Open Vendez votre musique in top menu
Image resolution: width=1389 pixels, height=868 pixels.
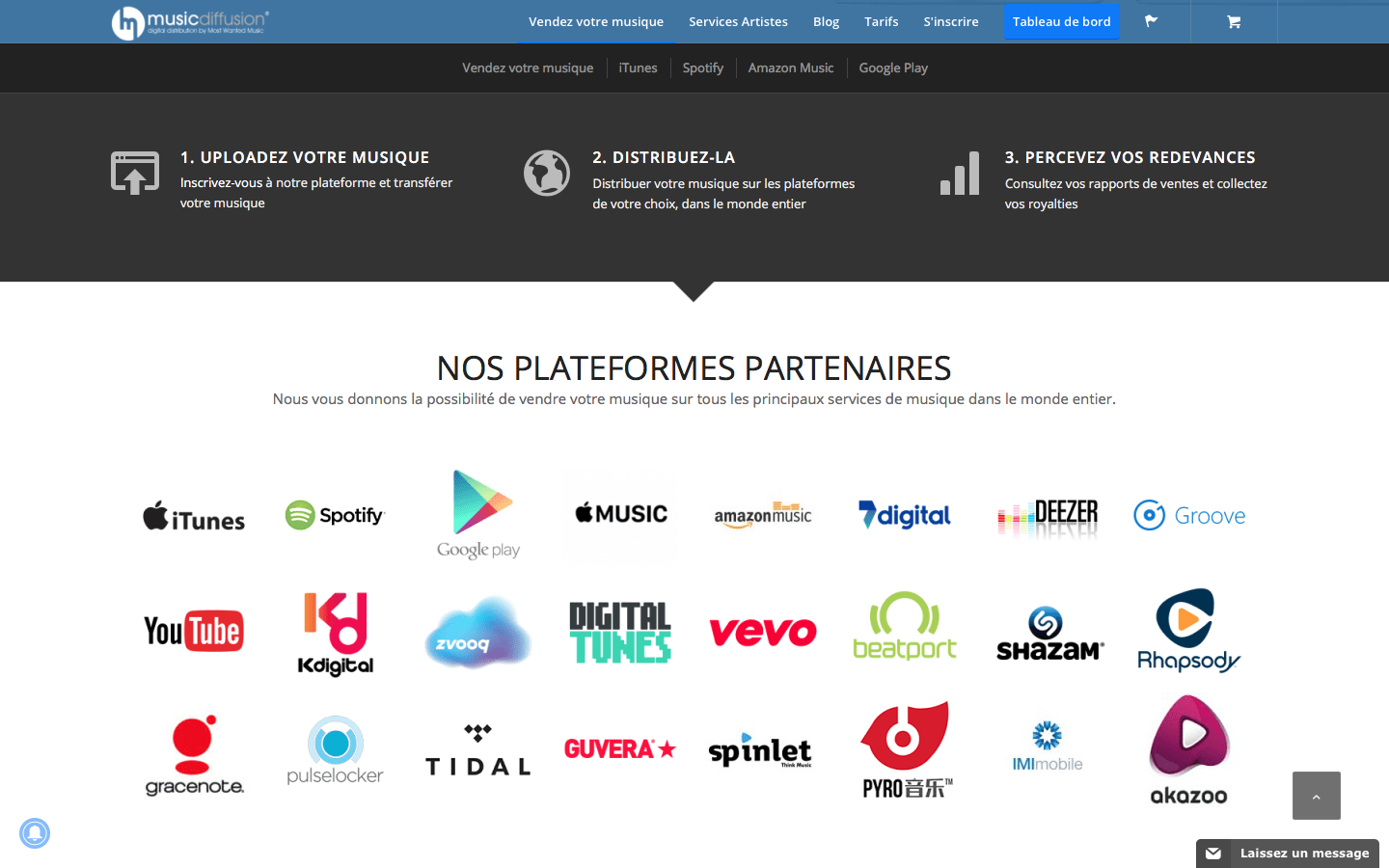coord(596,21)
